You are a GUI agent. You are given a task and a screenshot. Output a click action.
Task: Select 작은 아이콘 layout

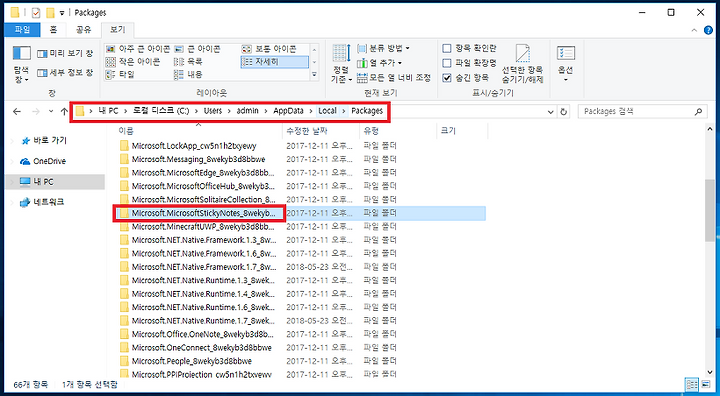tap(133, 62)
